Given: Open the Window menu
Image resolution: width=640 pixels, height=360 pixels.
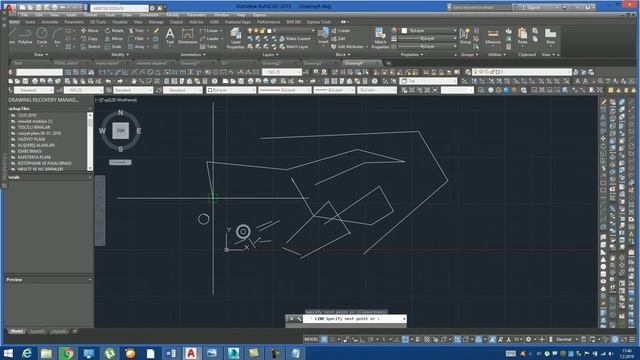Looking at the screenshot, I should [221, 15].
